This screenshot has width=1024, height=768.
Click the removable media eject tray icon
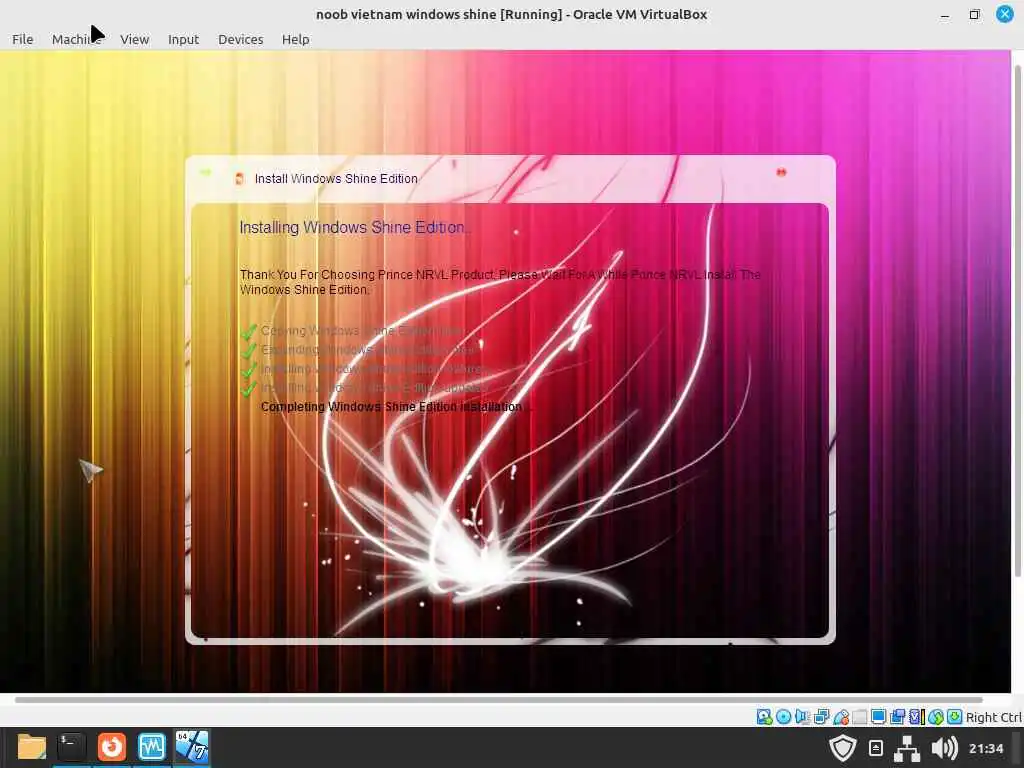(876, 748)
